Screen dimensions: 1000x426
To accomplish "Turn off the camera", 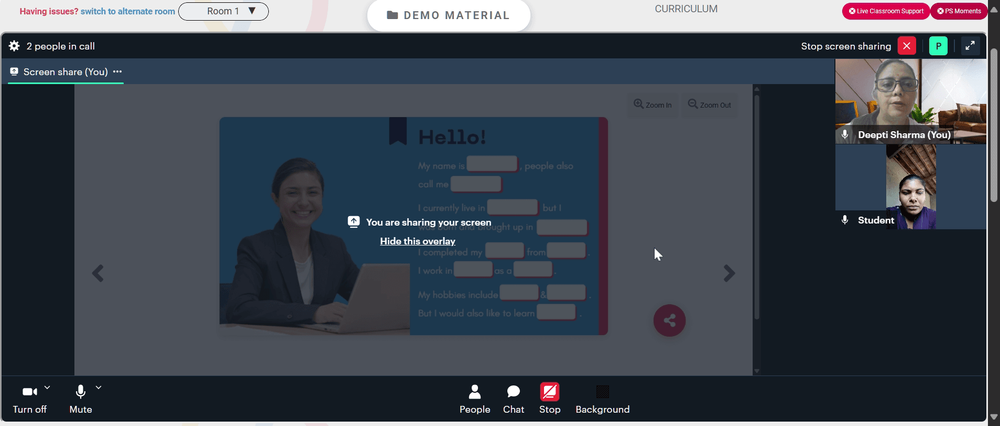I will [x=29, y=400].
